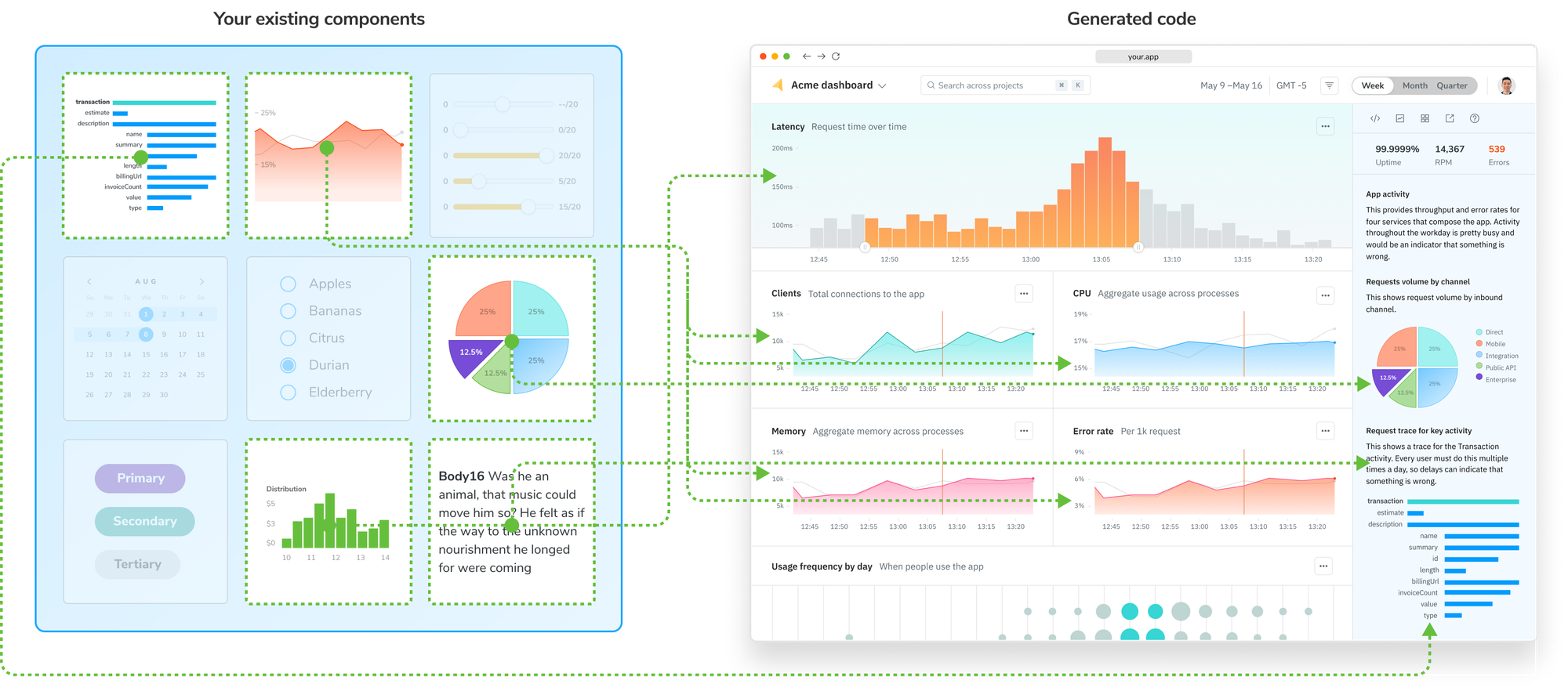Open the Memory panel more options
The height and width of the screenshot is (691, 1568).
coord(1024,431)
